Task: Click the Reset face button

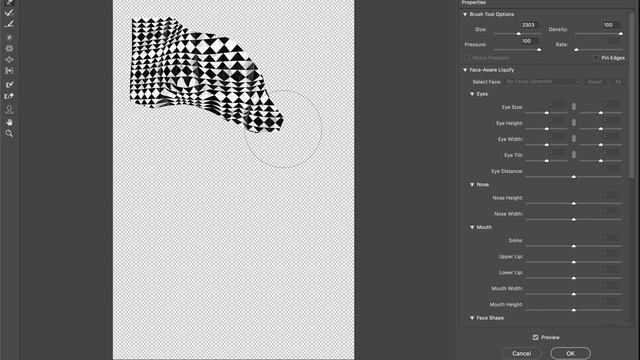Action: [594, 82]
